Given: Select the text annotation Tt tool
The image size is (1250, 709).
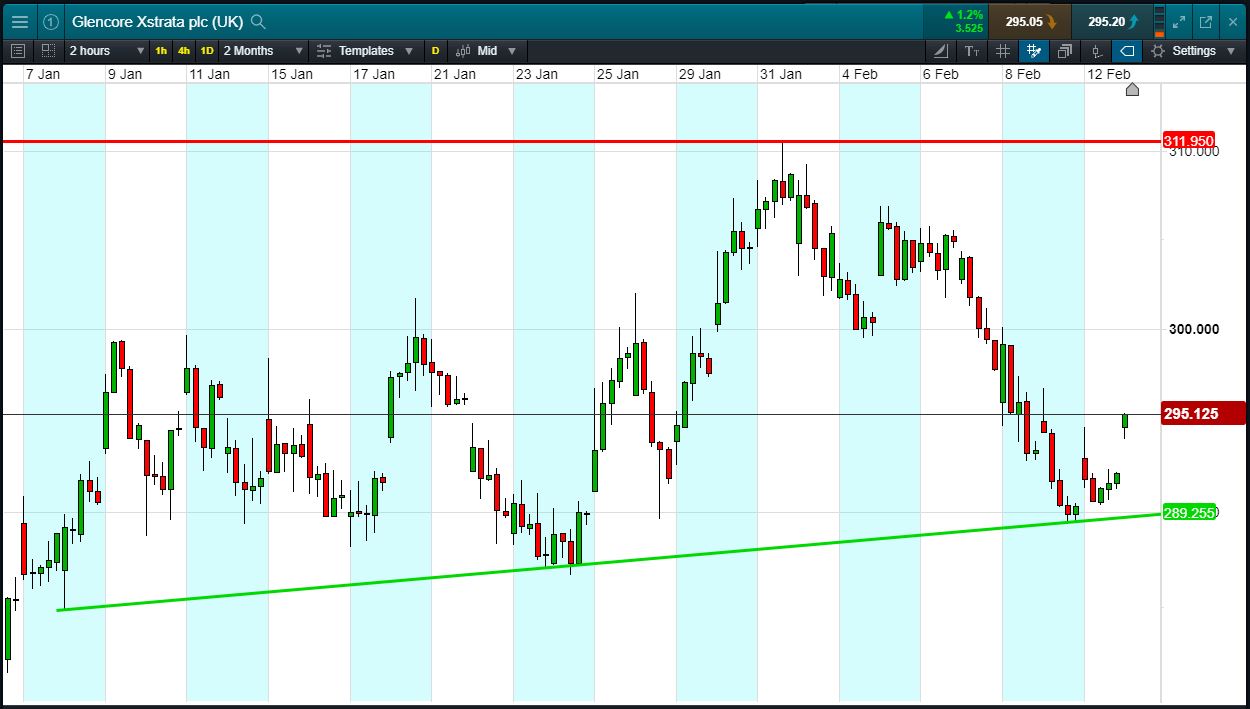Looking at the screenshot, I should click(972, 50).
